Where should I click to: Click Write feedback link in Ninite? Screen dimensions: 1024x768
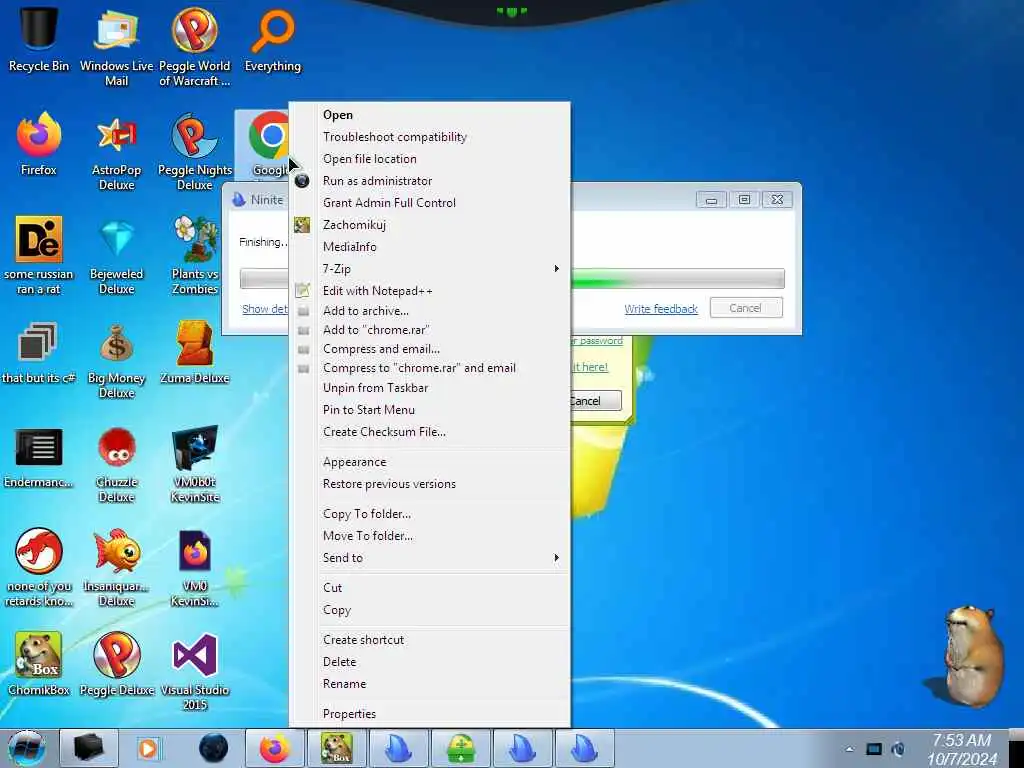click(x=661, y=309)
